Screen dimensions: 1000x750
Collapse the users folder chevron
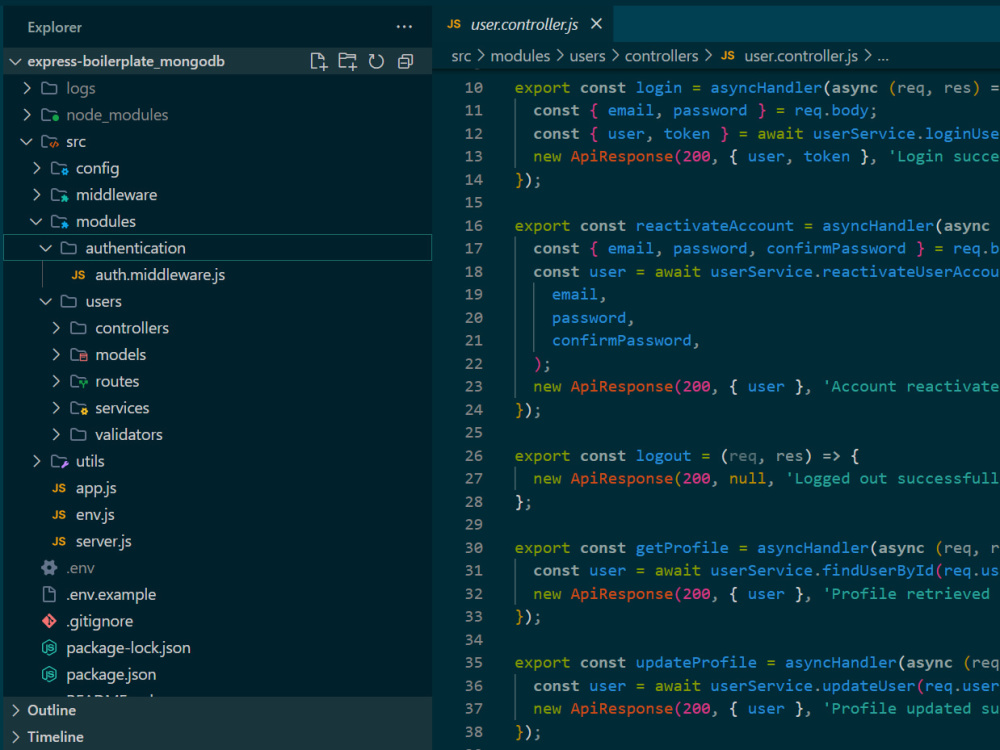click(x=46, y=302)
